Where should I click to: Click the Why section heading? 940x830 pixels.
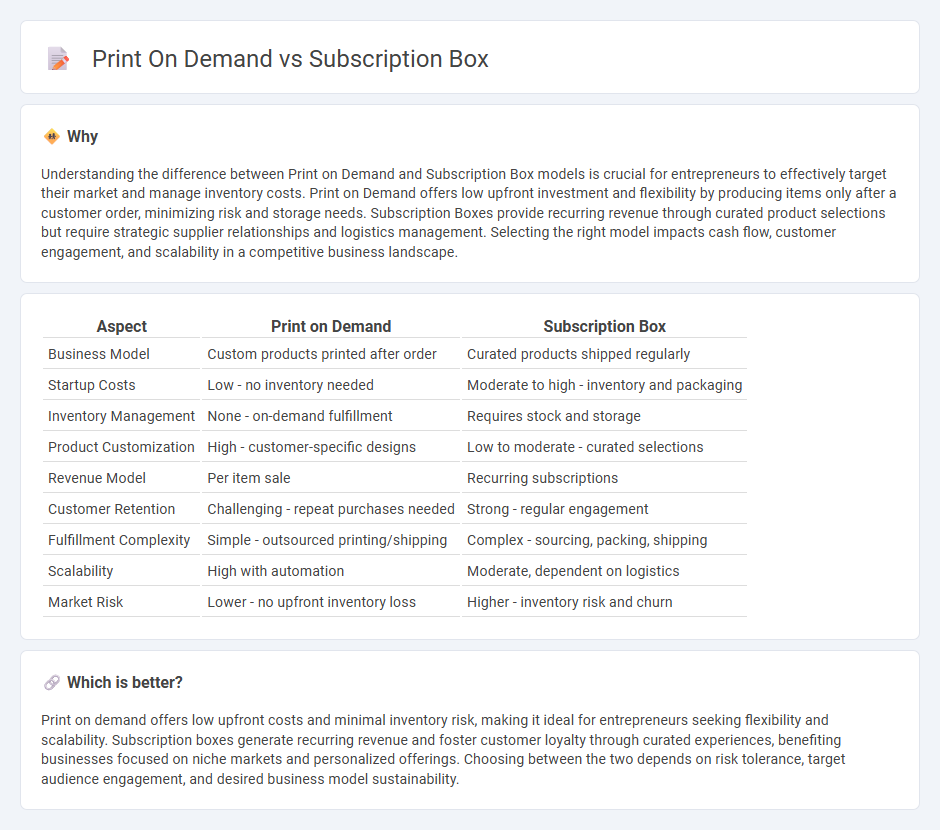click(82, 137)
